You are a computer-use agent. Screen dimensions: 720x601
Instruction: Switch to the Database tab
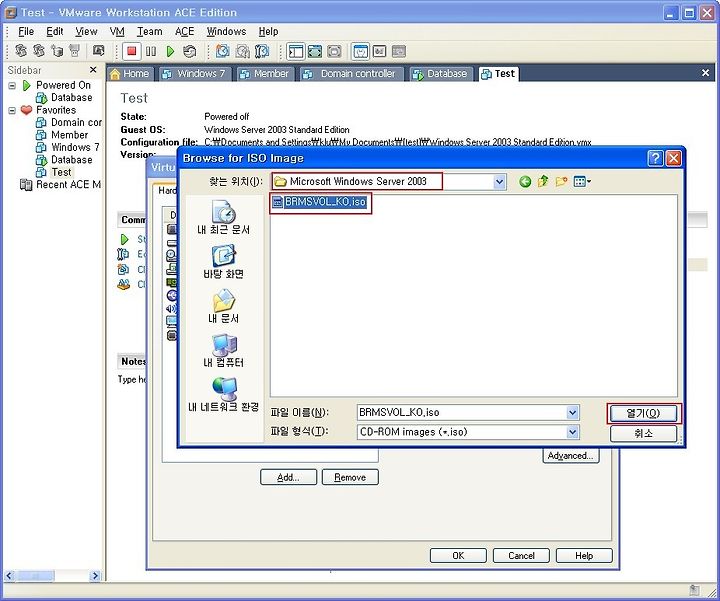440,74
